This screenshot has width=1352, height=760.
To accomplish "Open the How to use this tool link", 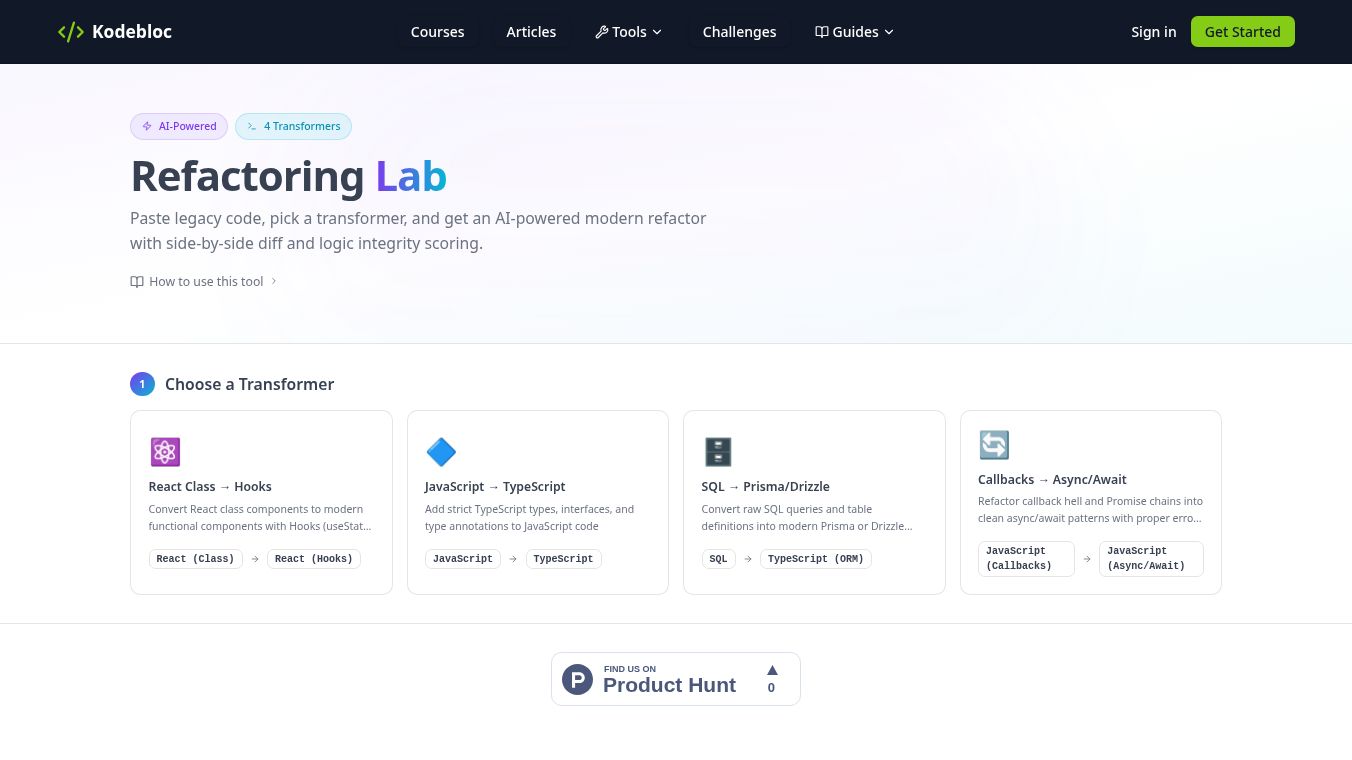I will coord(204,282).
